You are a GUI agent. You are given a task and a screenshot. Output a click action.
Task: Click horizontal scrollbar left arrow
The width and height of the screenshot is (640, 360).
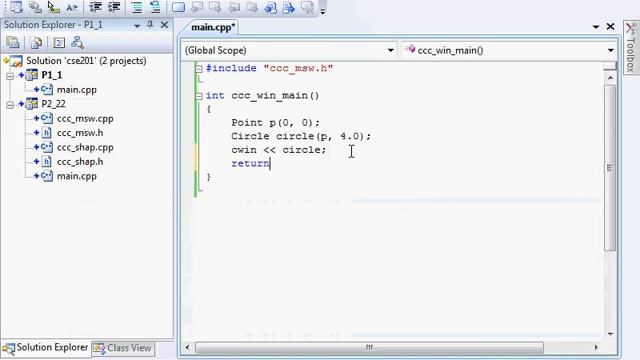tap(187, 348)
